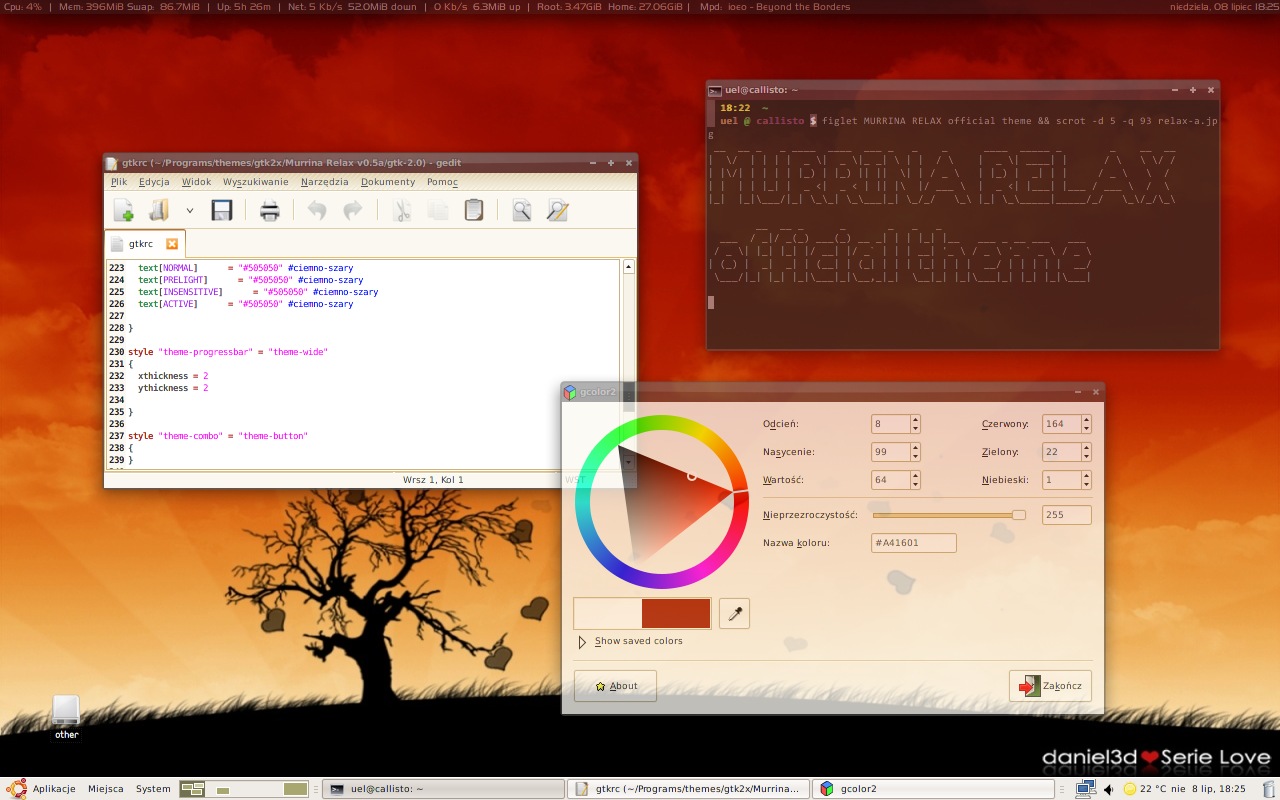The height and width of the screenshot is (800, 1280).
Task: Increase Wartość value with up arrow
Action: [x=915, y=475]
